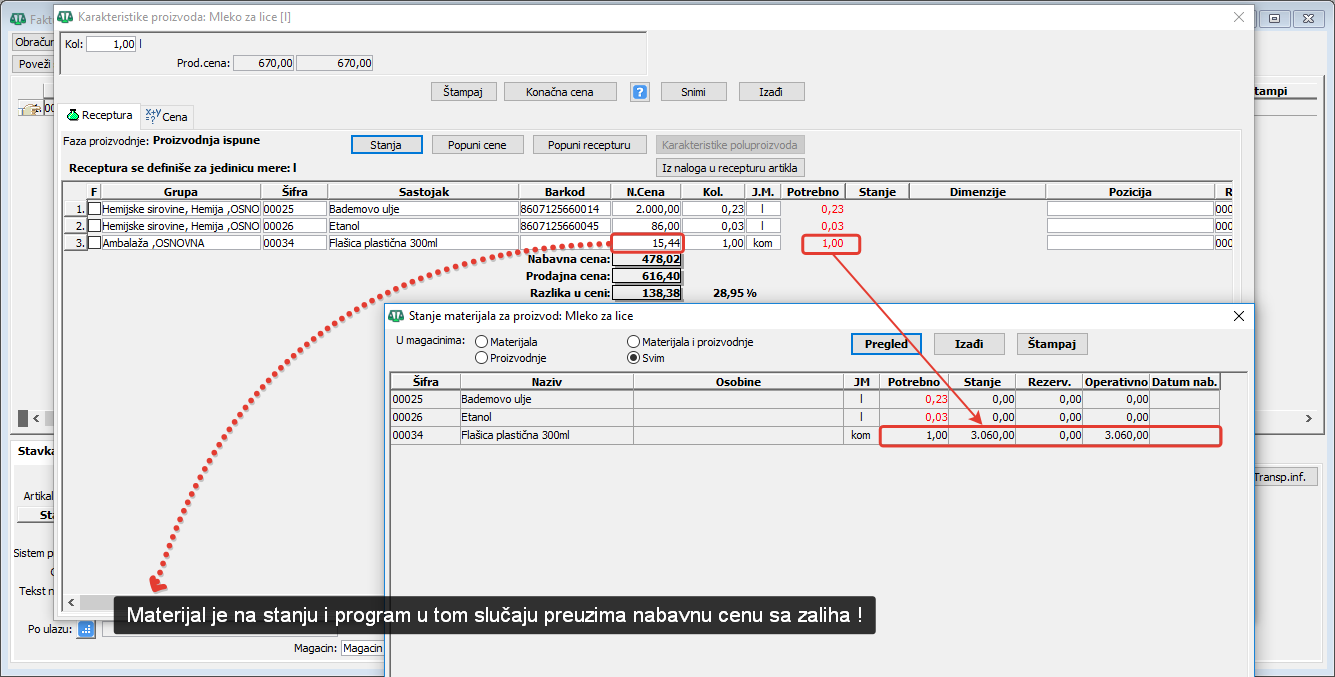Choose the Proizvodnje warehouse radio option
This screenshot has width=1335, height=677.
(x=482, y=358)
